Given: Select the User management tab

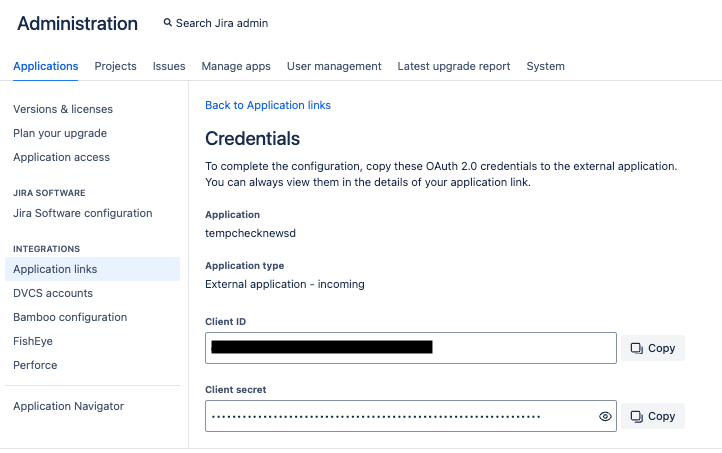Looking at the screenshot, I should (x=334, y=66).
